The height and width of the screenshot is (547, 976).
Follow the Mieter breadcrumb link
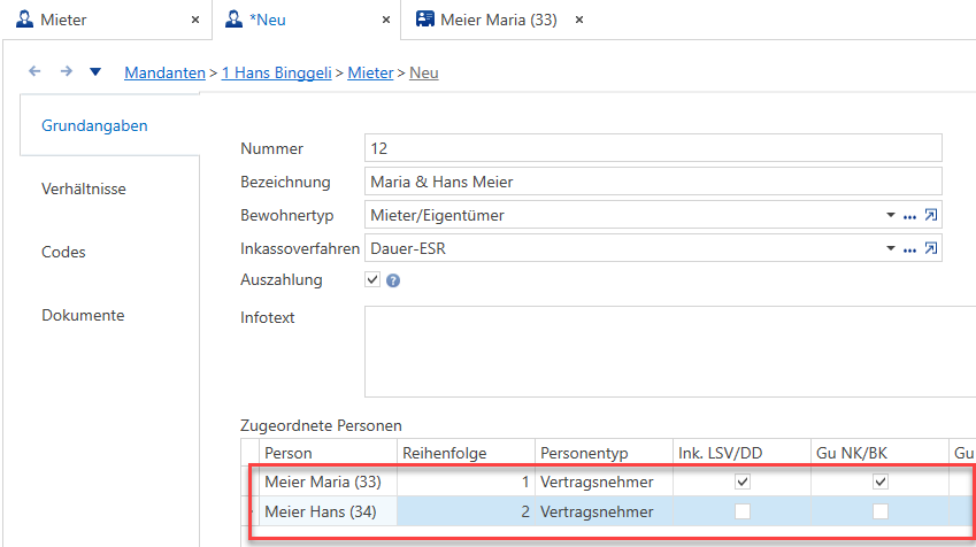coord(370,73)
